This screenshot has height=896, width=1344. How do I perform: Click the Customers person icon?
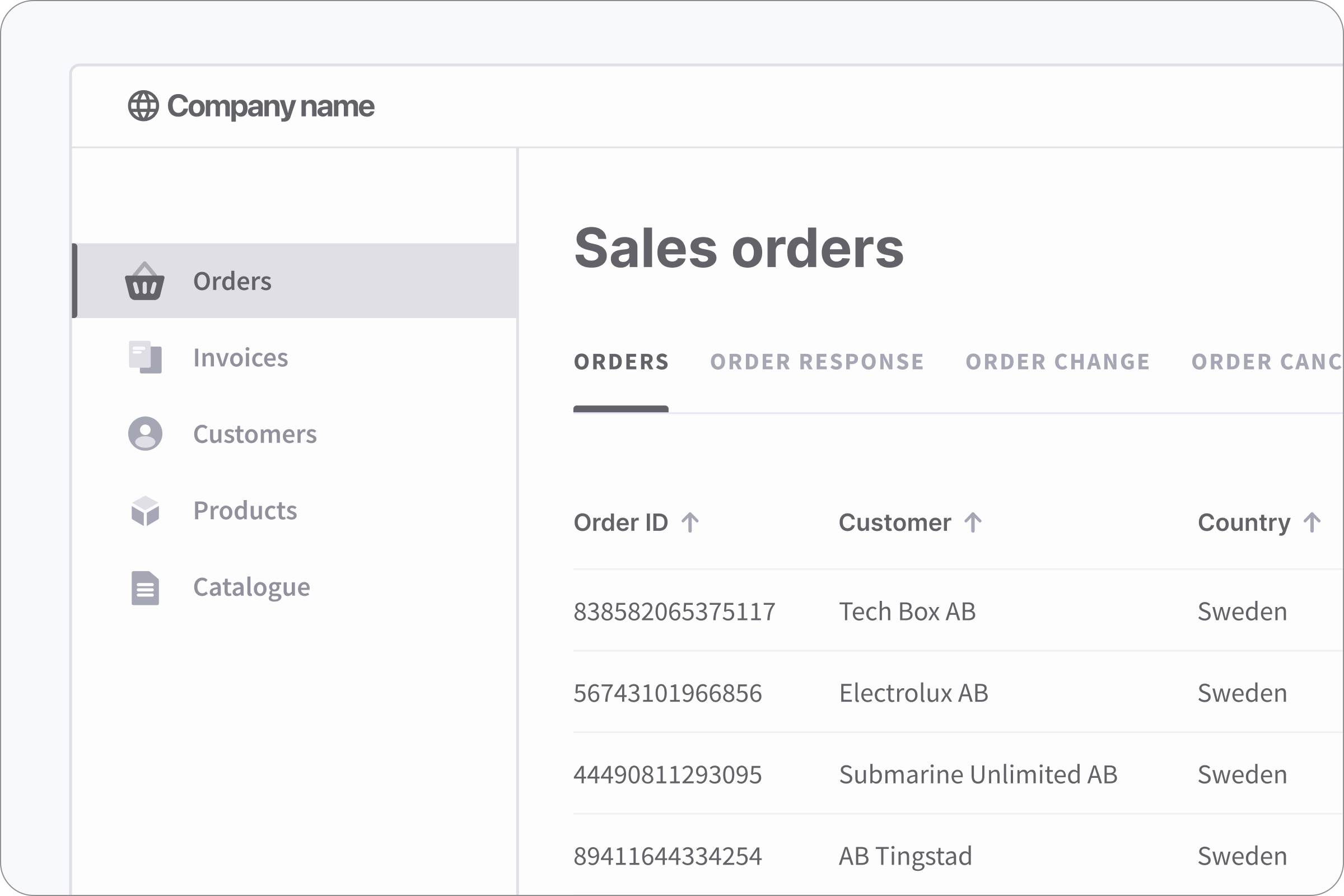(144, 435)
